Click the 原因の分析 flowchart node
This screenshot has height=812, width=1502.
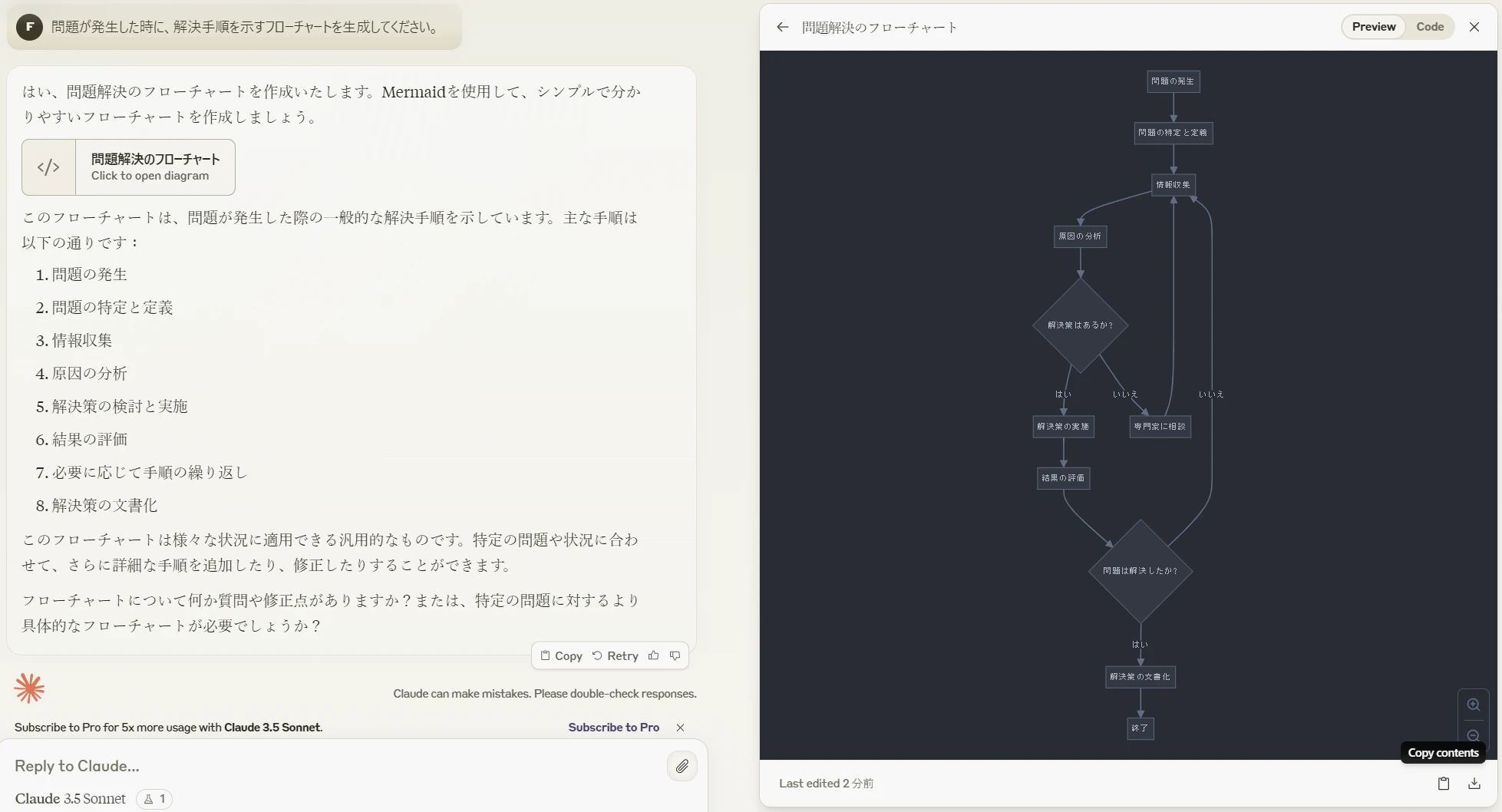1080,236
